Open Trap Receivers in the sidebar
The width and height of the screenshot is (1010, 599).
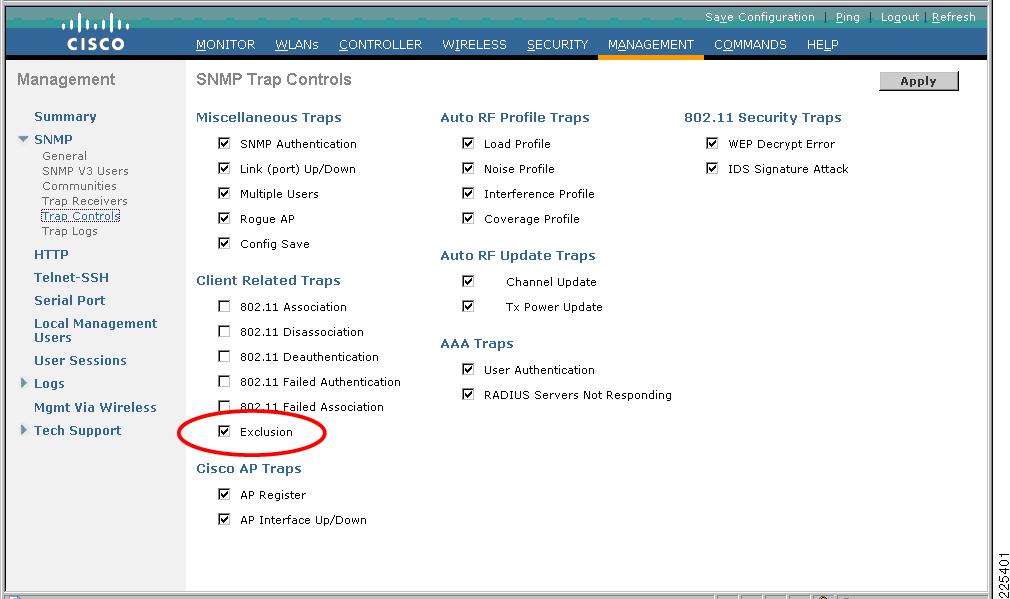coord(84,201)
